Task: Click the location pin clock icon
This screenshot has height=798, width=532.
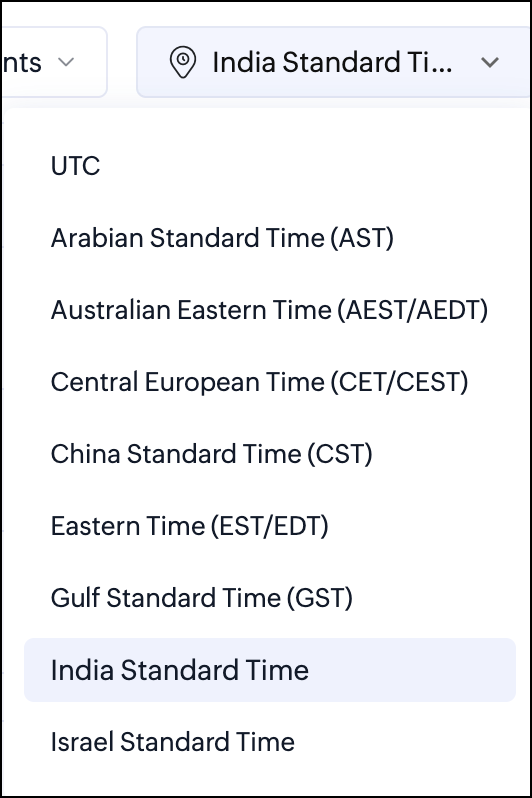Action: pos(182,62)
